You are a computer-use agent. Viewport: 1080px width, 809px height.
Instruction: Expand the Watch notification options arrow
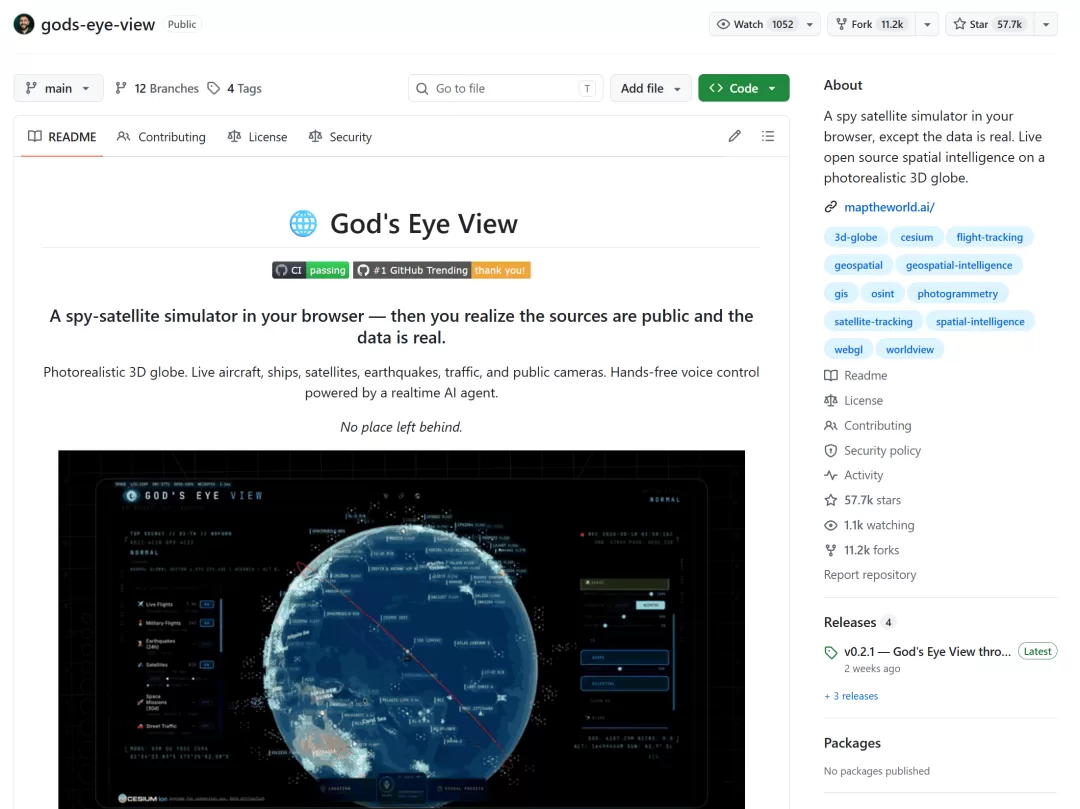pos(810,24)
